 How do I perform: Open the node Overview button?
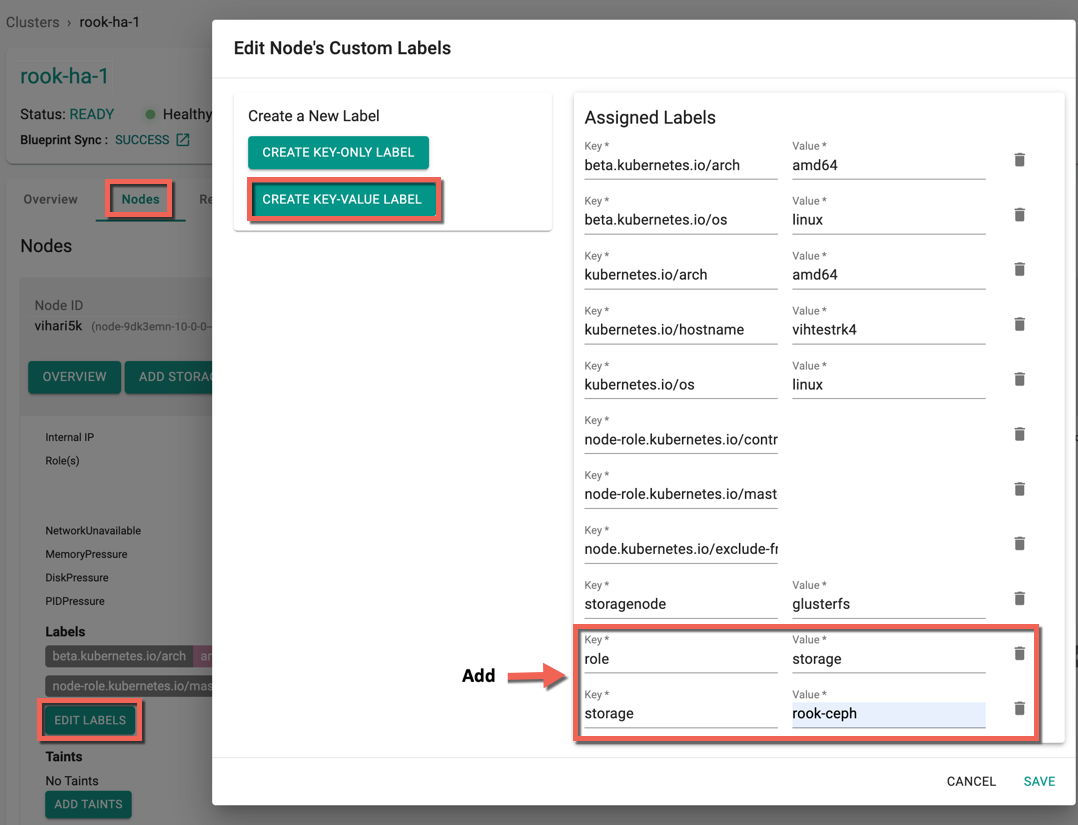74,377
